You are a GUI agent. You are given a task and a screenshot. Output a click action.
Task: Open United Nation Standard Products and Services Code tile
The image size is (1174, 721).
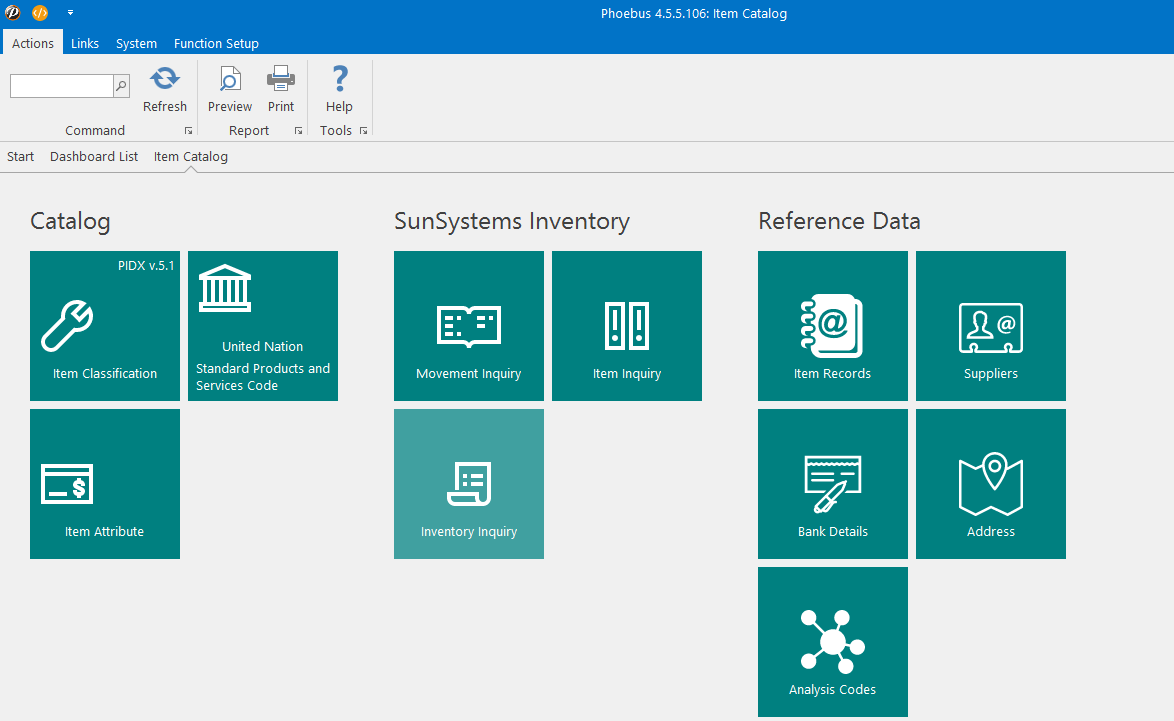point(263,326)
